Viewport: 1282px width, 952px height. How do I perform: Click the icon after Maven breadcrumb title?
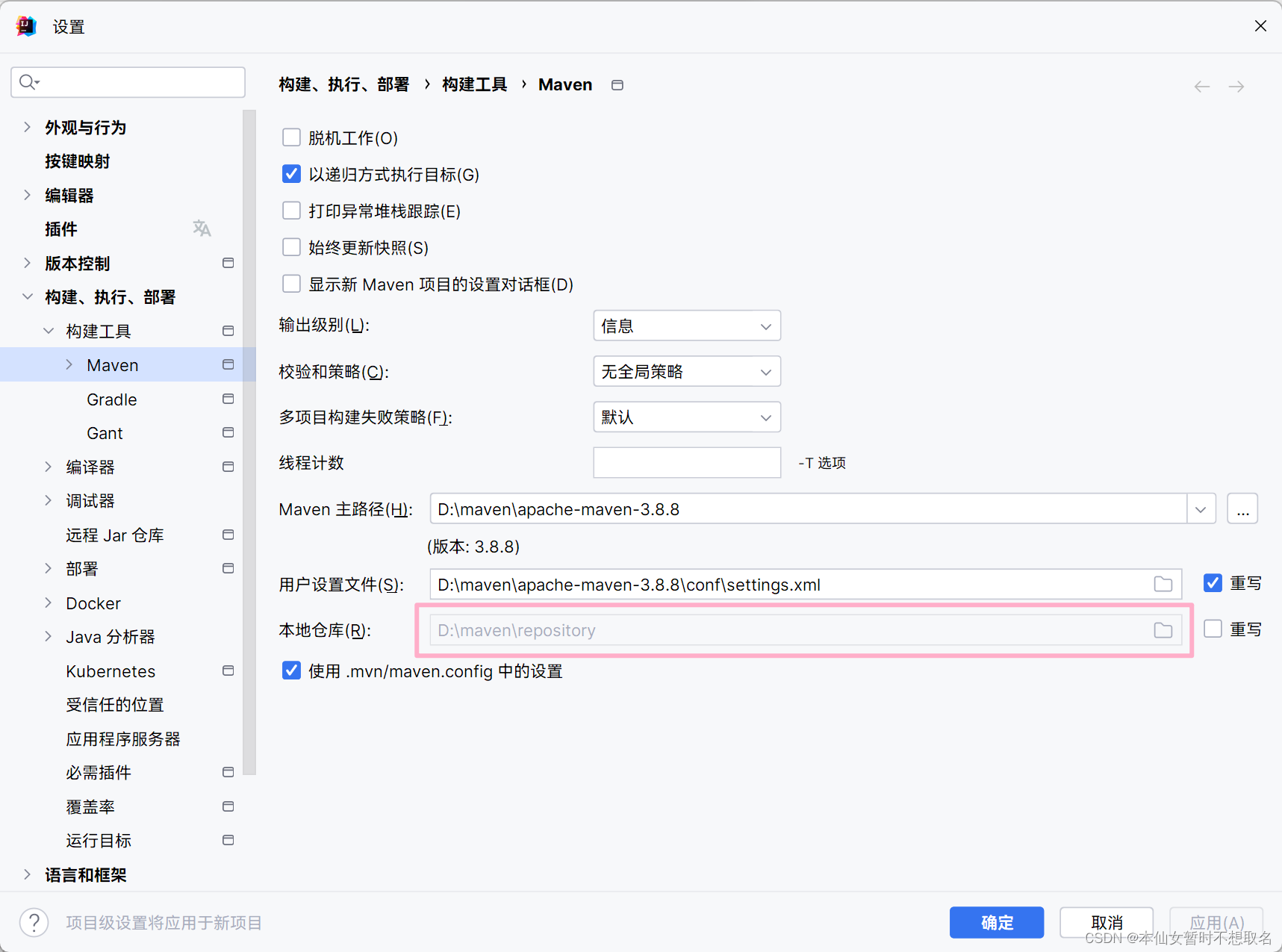tap(617, 85)
